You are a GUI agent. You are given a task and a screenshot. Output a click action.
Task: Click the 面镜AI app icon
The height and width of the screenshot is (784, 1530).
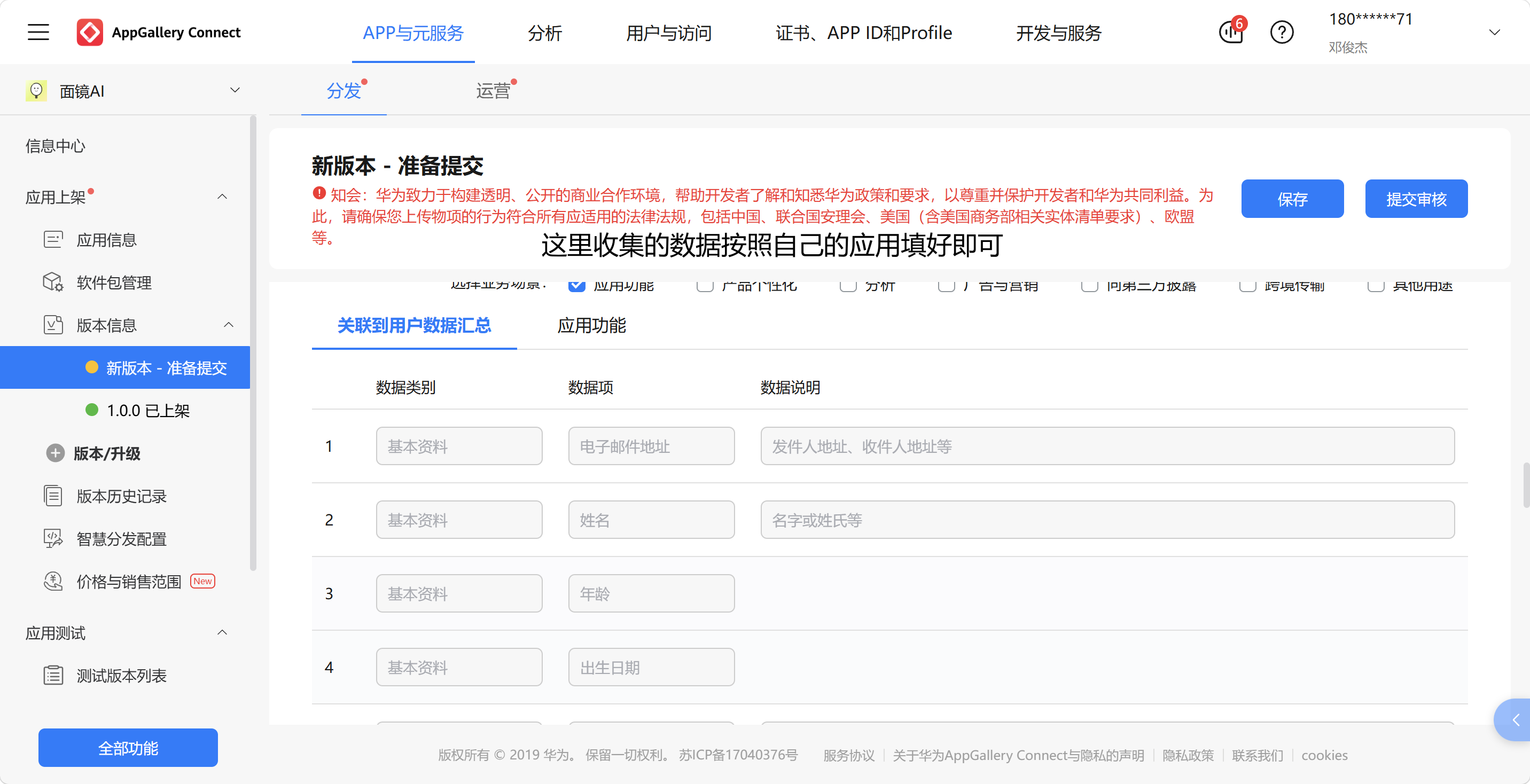click(36, 91)
